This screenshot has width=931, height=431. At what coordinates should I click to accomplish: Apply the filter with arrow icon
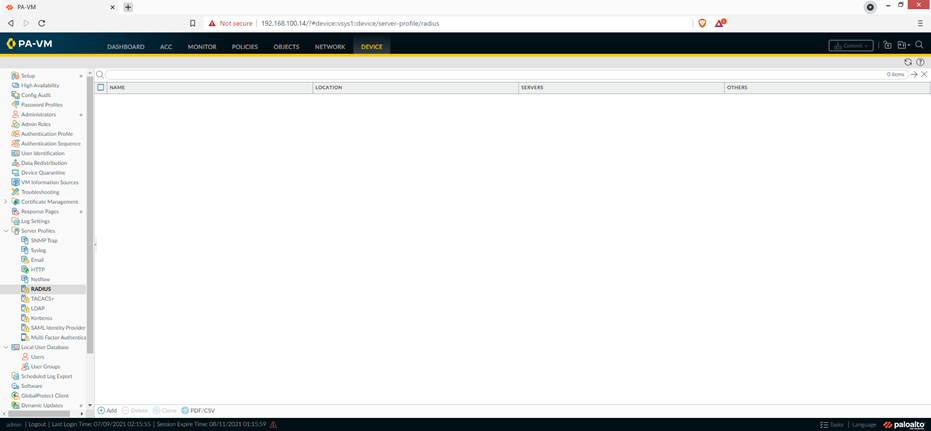click(x=914, y=75)
